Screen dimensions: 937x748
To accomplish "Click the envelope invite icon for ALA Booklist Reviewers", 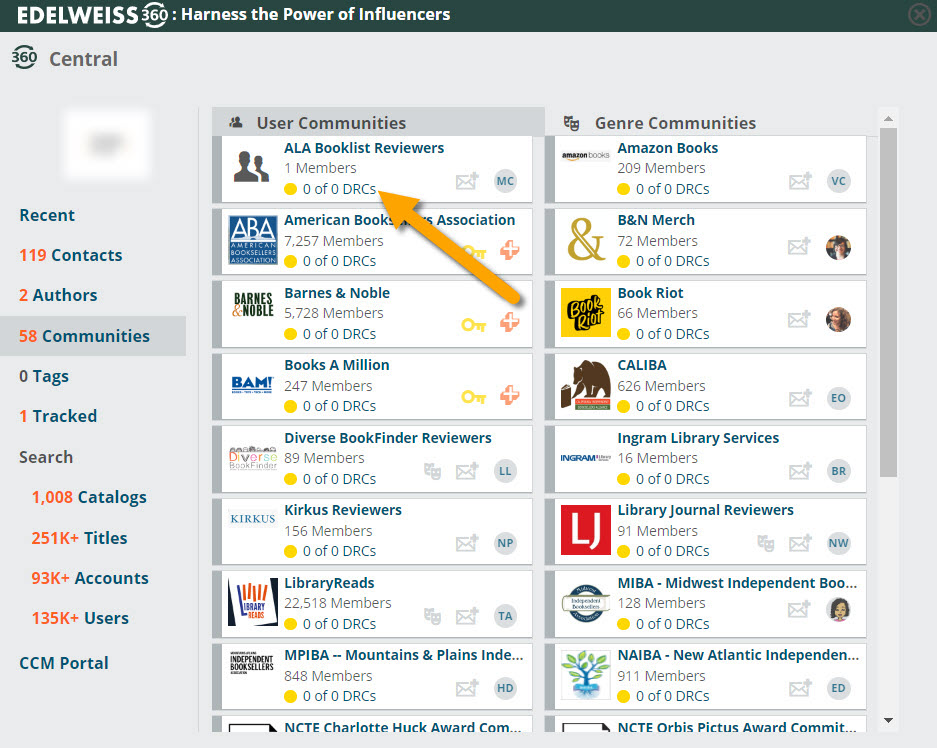I will (x=467, y=180).
